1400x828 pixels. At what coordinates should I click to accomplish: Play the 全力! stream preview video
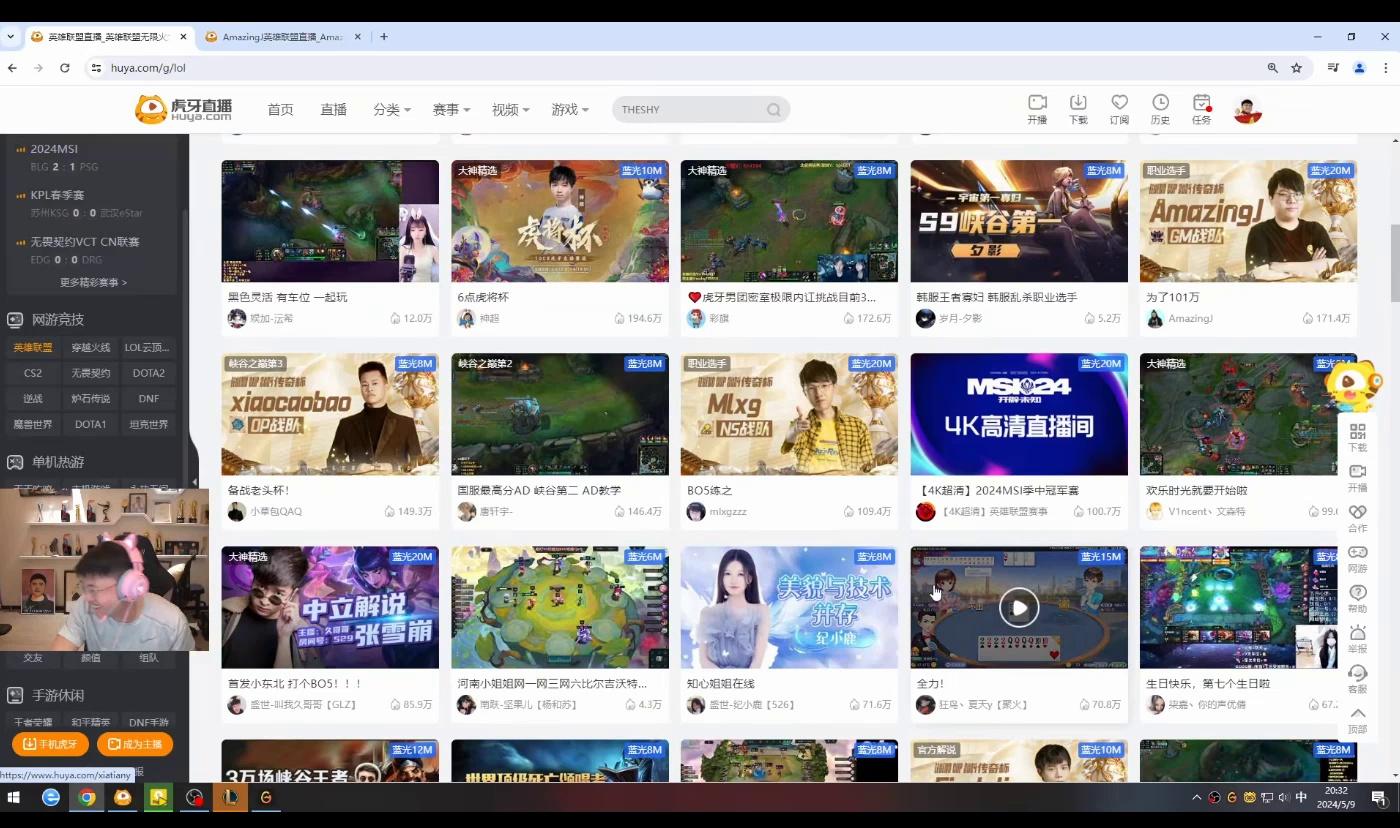click(1019, 607)
